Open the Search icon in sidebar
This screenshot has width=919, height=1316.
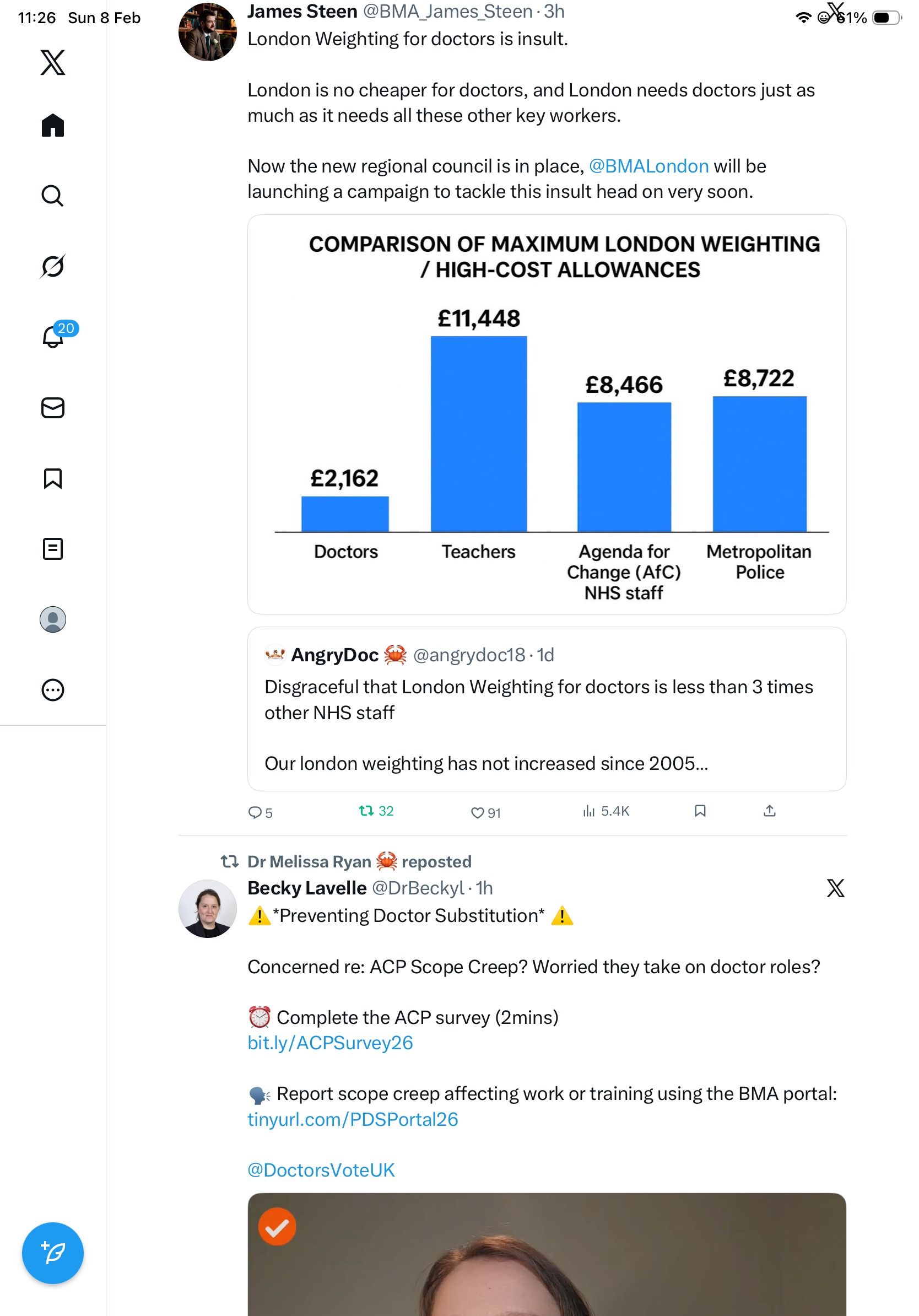pyautogui.click(x=53, y=196)
